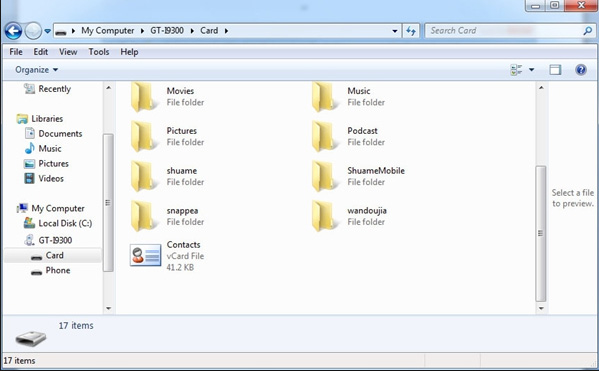
Task: Expand arrow after Card in breadcrumb
Action: [226, 31]
